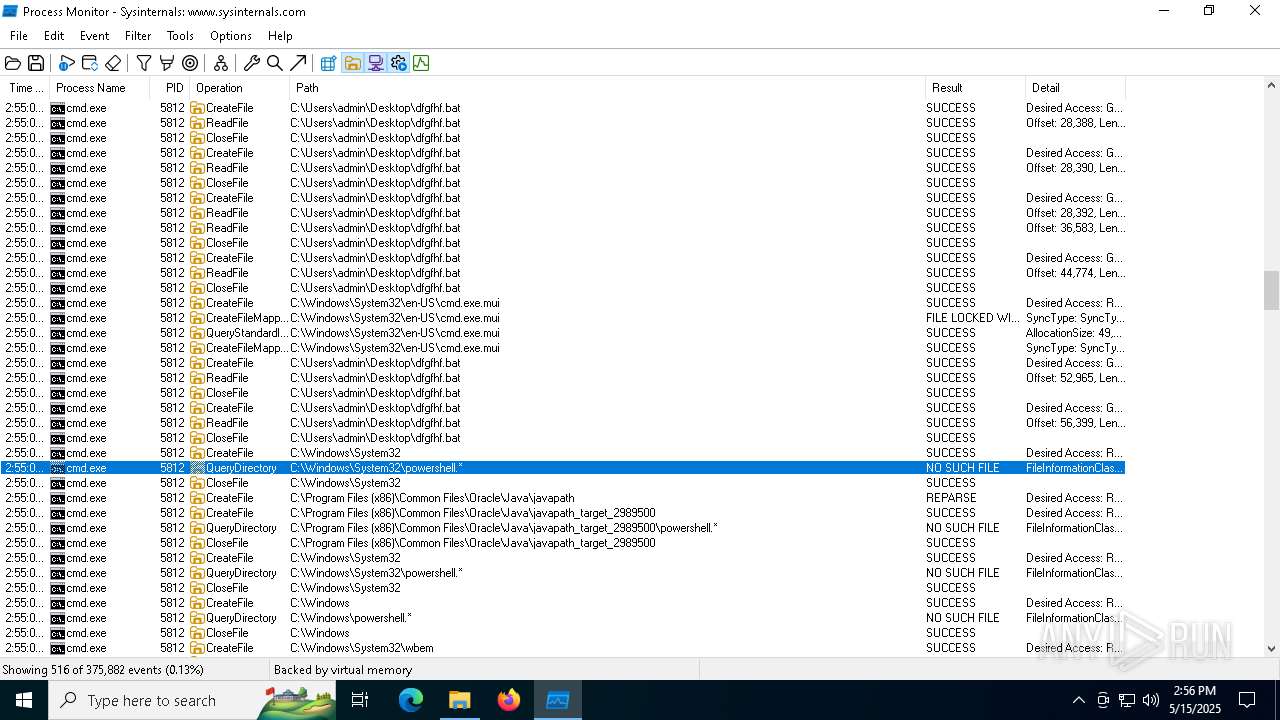Open Find with the magnifier icon
Viewport: 1280px width, 720px height.
tap(275, 63)
